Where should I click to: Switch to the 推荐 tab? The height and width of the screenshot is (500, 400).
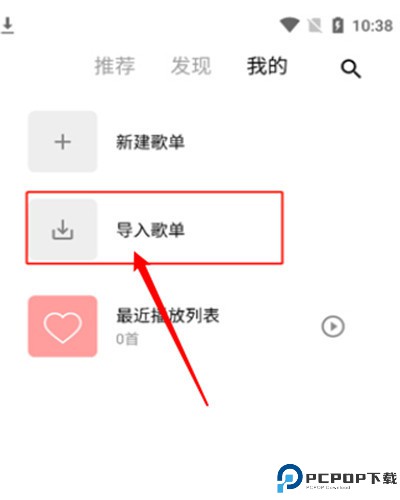pos(115,66)
